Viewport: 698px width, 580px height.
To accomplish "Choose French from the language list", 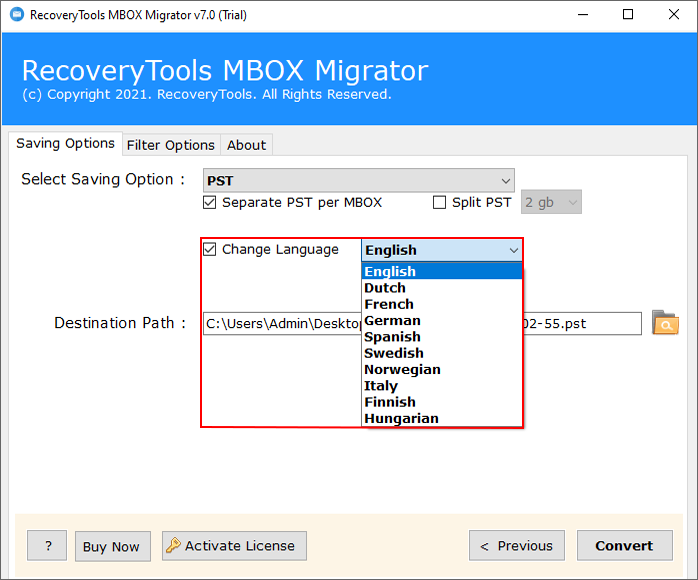I will tap(442, 304).
